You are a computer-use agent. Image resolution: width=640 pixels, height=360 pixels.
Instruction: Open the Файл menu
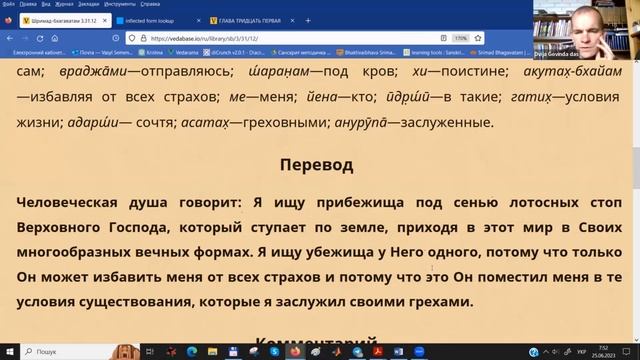(x=8, y=4)
